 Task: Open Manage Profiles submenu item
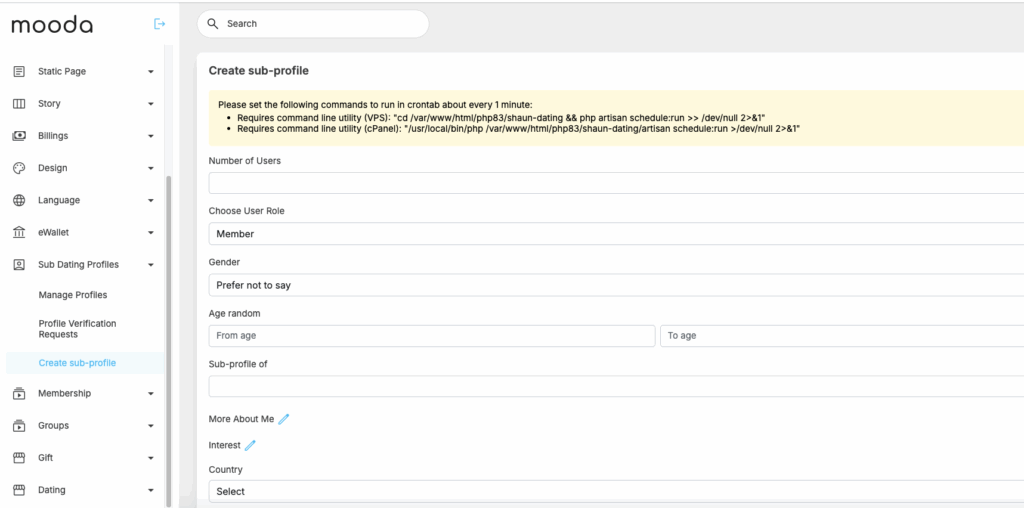(x=73, y=295)
